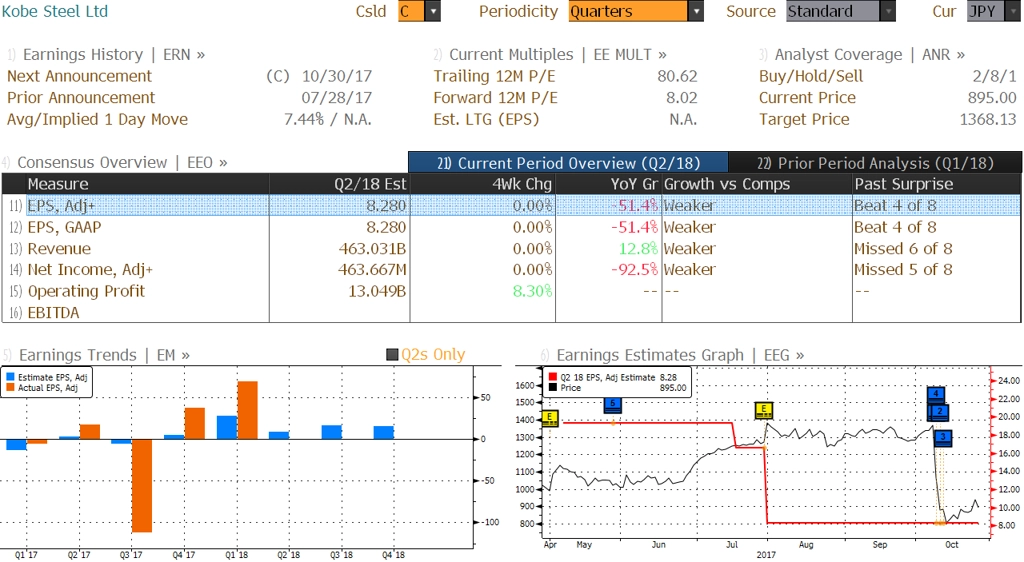Select blue marker 2 on estimates graph
Viewport: 1024px width, 562px height.
point(939,412)
